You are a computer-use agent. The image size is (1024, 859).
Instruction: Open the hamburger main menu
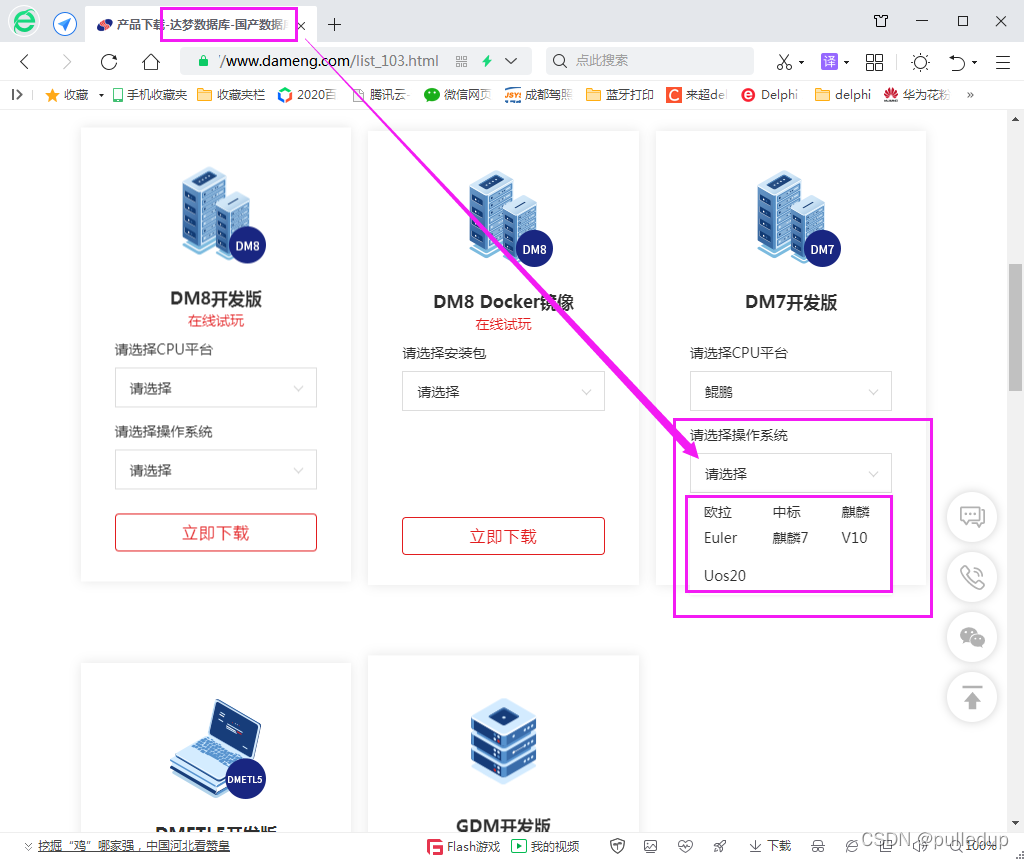[x=1003, y=62]
